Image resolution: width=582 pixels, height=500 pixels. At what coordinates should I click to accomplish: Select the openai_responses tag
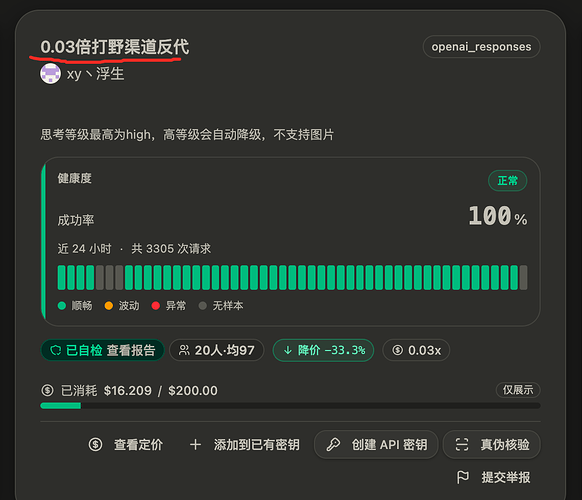point(481,47)
